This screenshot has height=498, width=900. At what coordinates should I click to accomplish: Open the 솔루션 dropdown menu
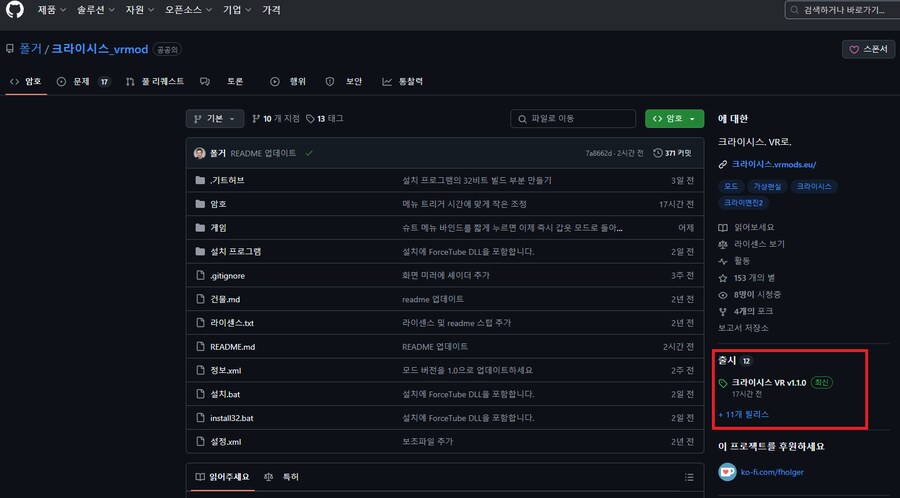click(x=96, y=10)
